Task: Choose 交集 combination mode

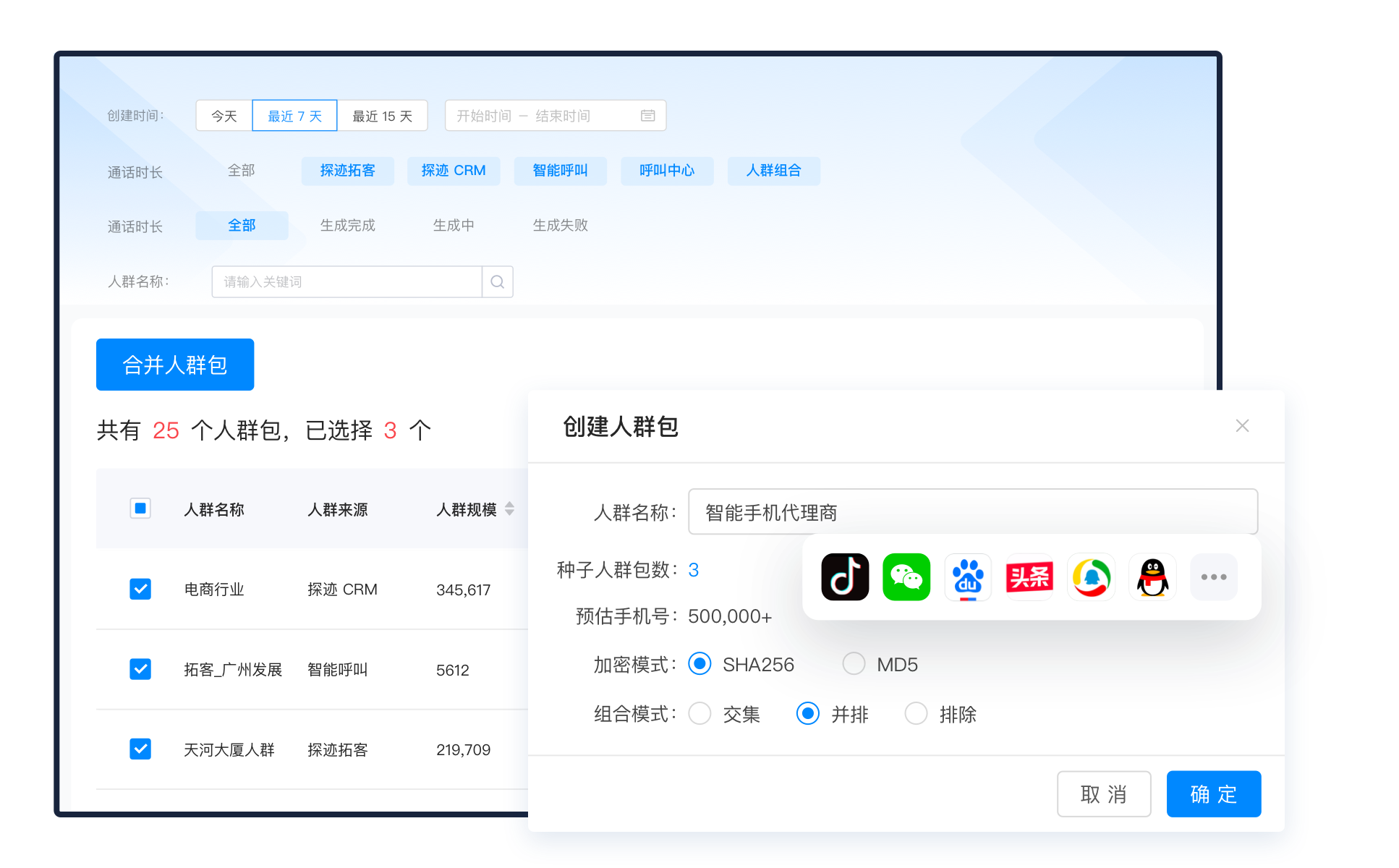Action: click(x=699, y=714)
